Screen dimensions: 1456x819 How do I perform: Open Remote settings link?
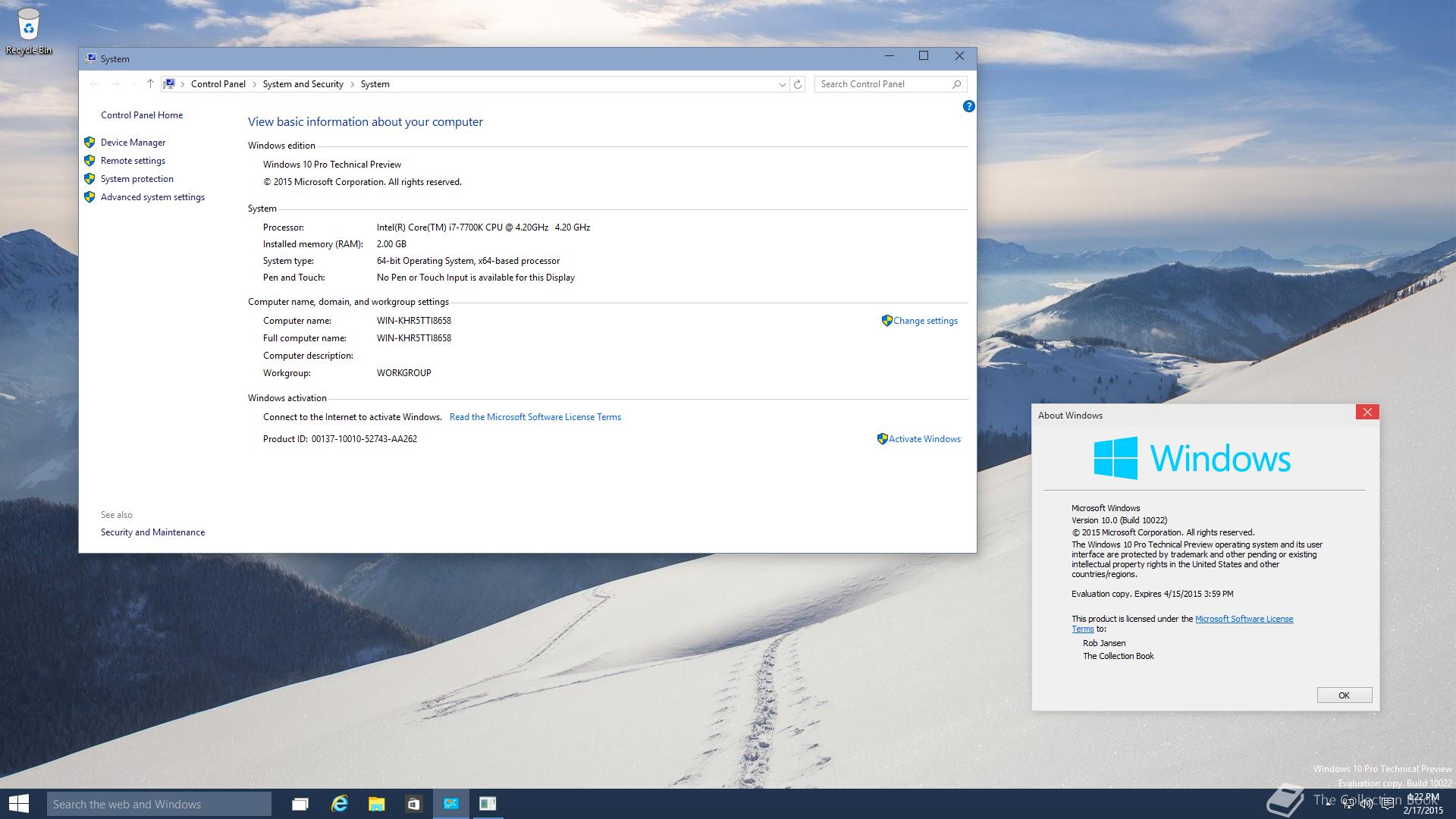point(133,161)
